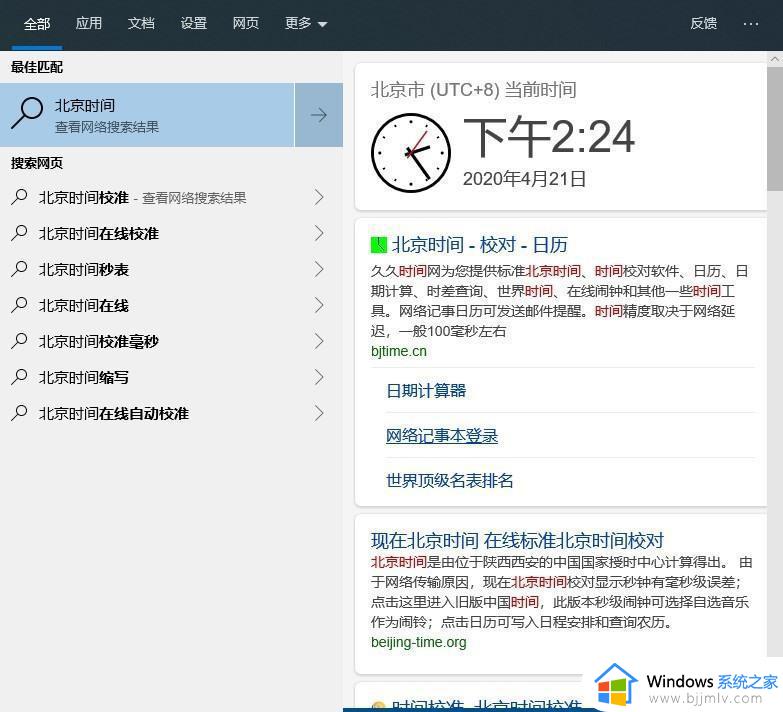Click the green favicon before 北京时间 - 校对 - 日历
This screenshot has height=712, width=783.
[379, 245]
